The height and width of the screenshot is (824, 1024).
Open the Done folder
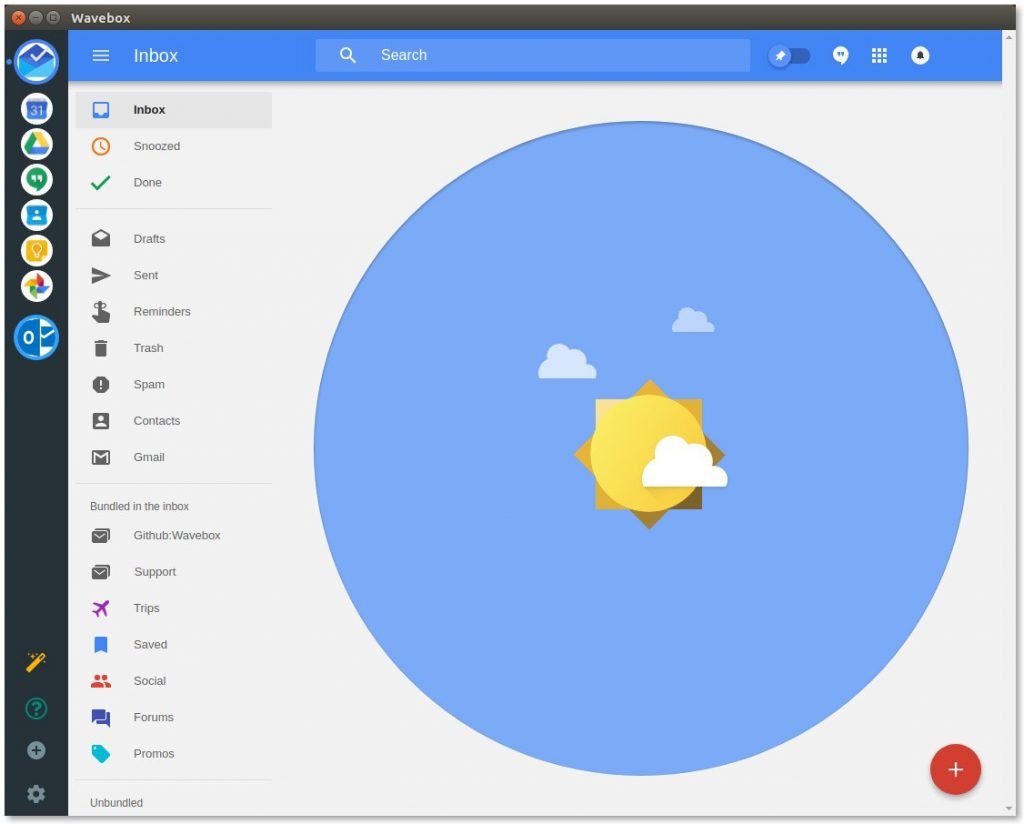click(x=147, y=183)
